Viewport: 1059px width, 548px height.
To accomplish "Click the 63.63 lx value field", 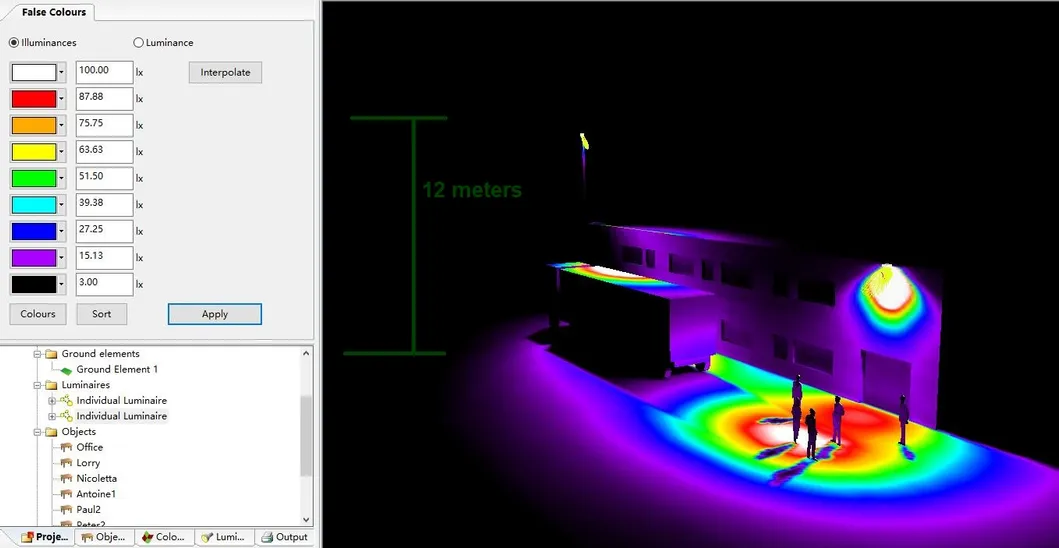I will 104,152.
